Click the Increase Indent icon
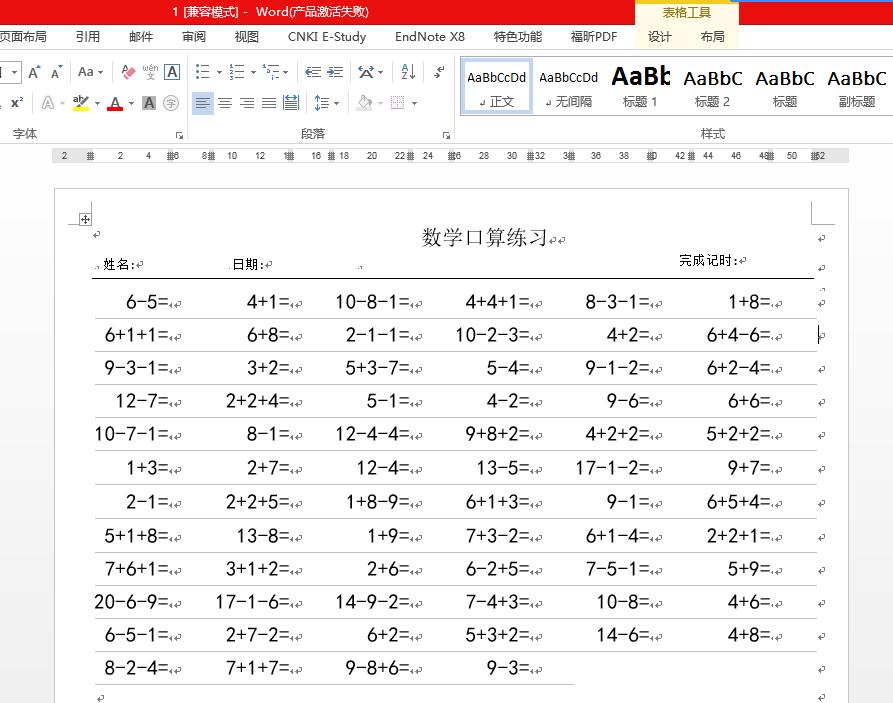The image size is (893, 703). click(336, 70)
